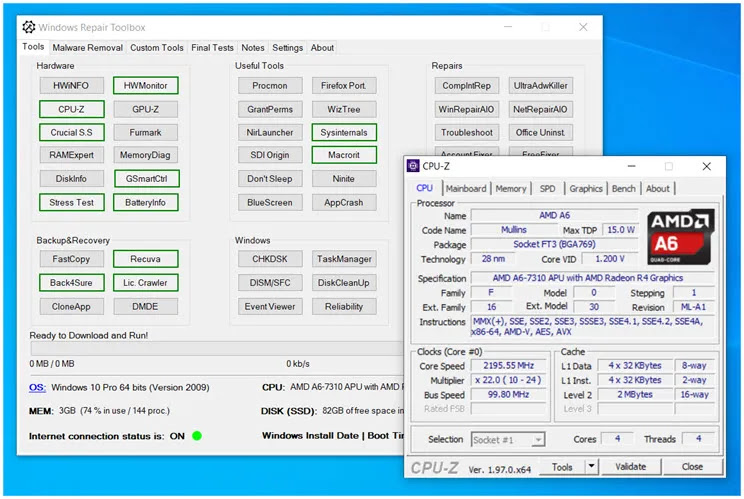The height and width of the screenshot is (499, 744).
Task: Click the CPU-Z button in Hardware
Action: point(71,109)
